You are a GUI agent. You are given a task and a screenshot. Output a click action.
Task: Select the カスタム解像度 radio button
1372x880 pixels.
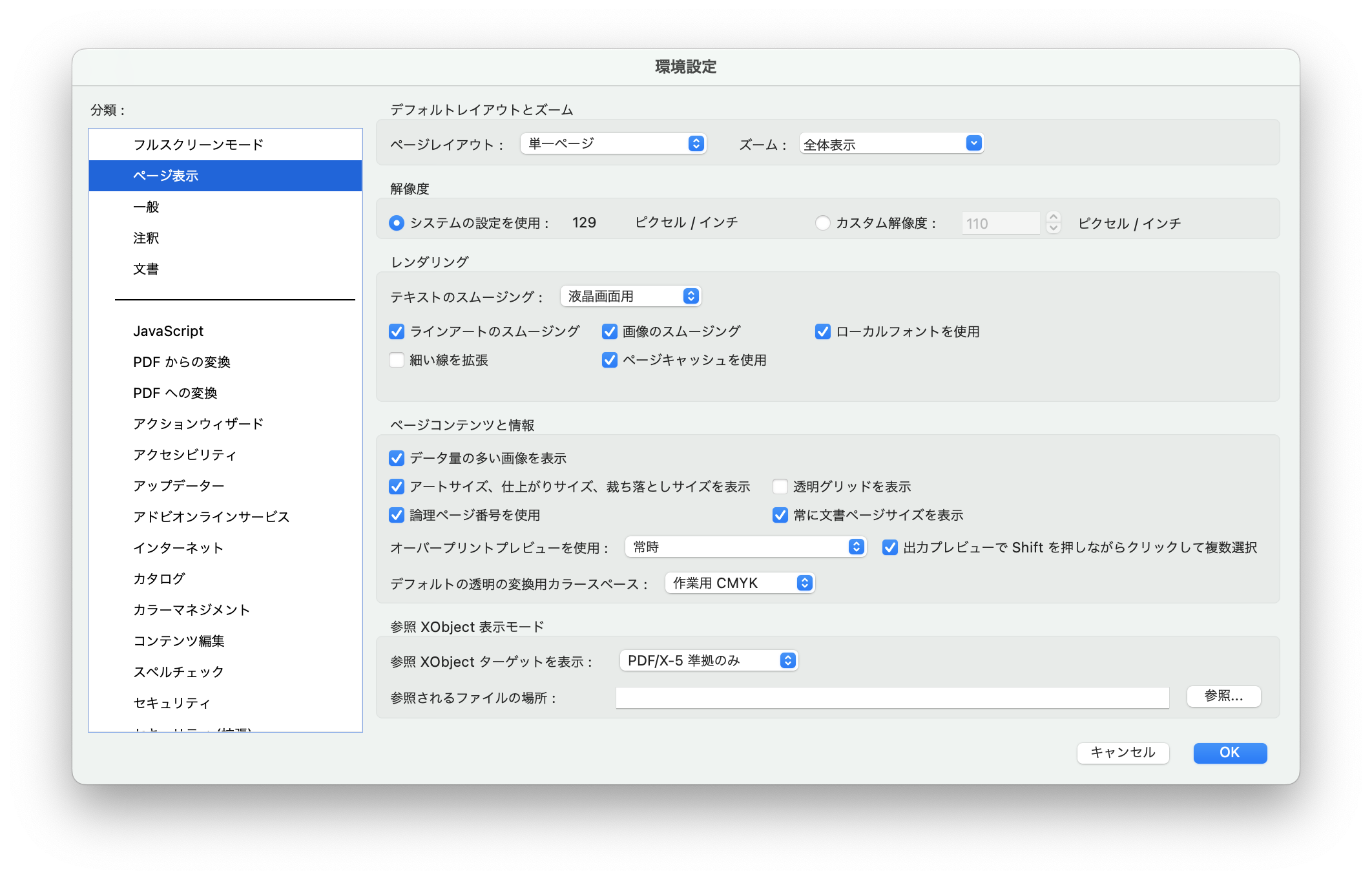point(823,222)
